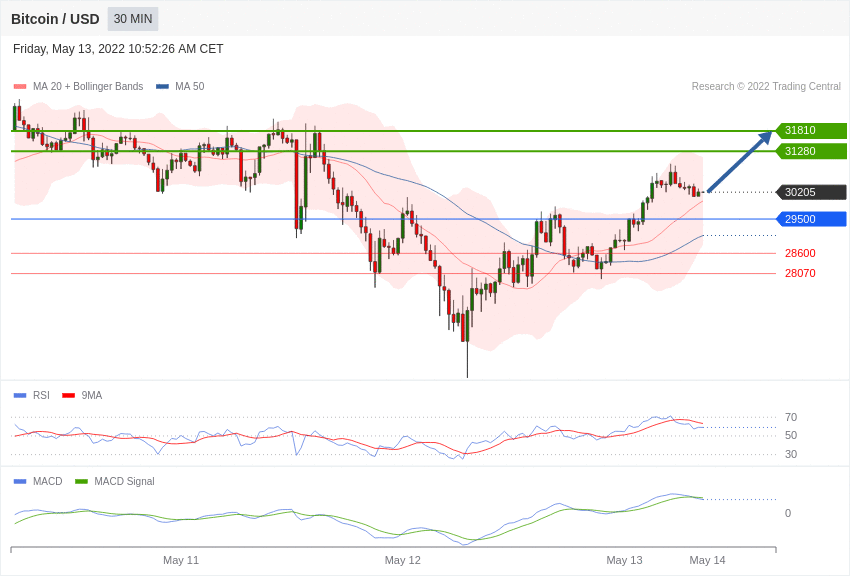The width and height of the screenshot is (850, 576).
Task: Click the red 28600 support value
Action: pyautogui.click(x=800, y=253)
